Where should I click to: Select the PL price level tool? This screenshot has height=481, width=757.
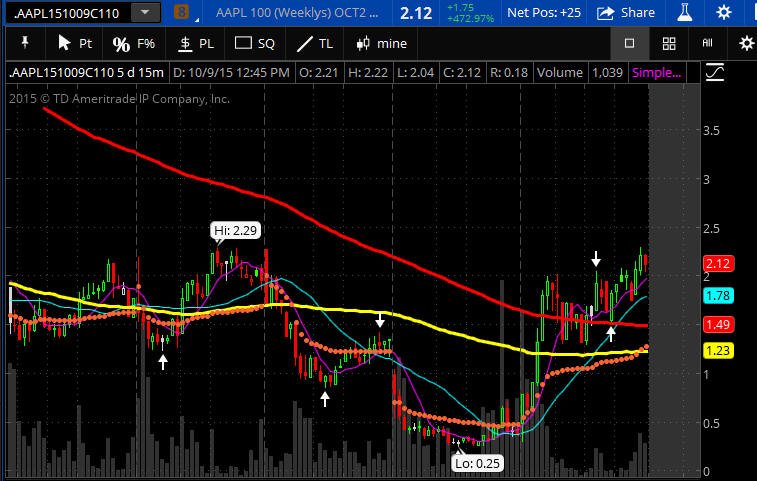(x=196, y=44)
